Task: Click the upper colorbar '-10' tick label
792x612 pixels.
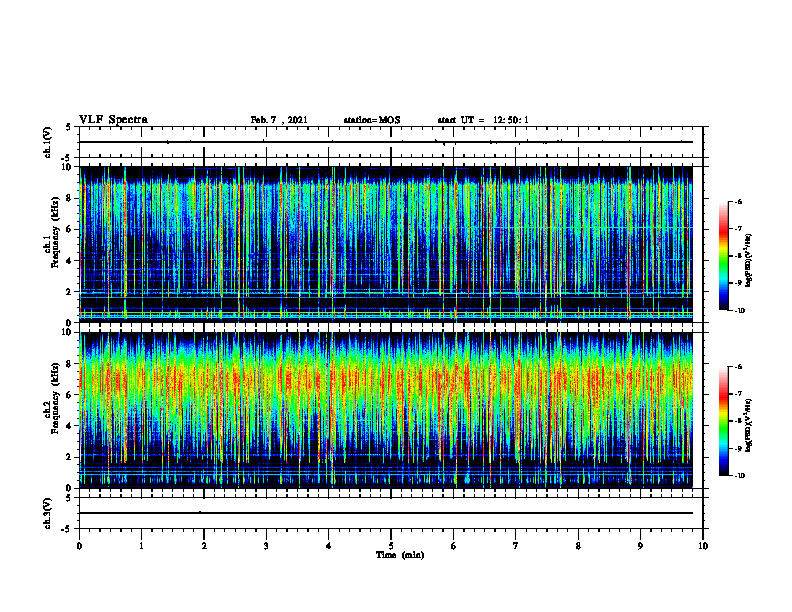Action: pos(739,311)
